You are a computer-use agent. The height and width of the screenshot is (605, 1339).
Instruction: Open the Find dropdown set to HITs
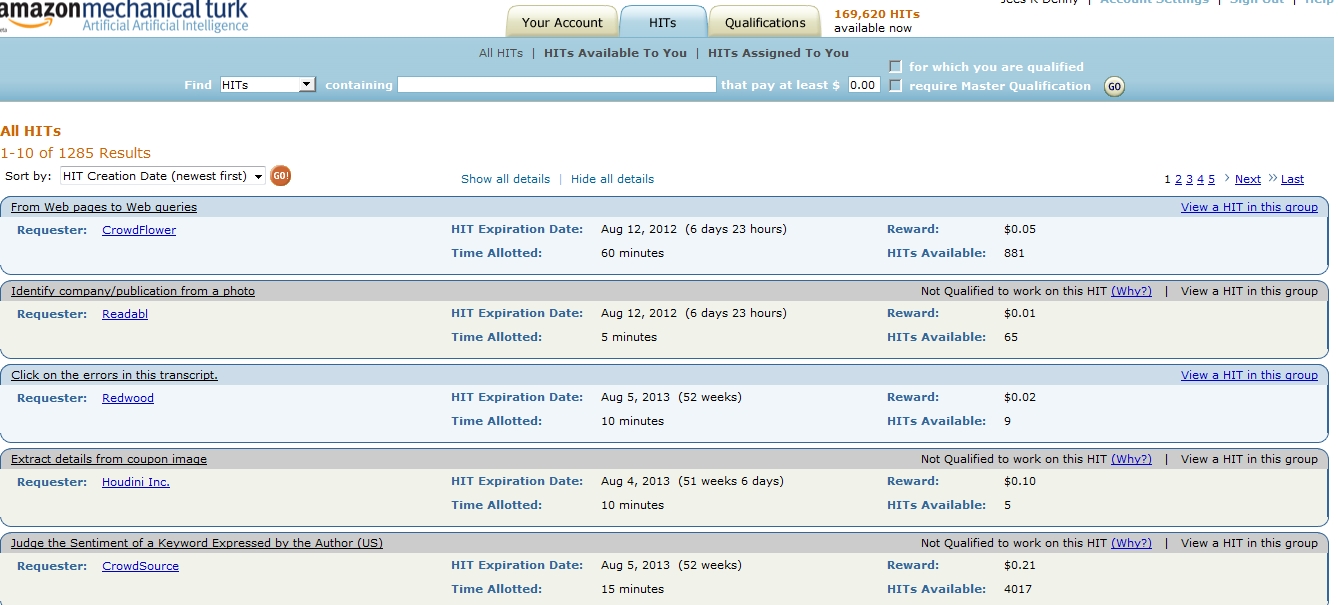click(268, 85)
